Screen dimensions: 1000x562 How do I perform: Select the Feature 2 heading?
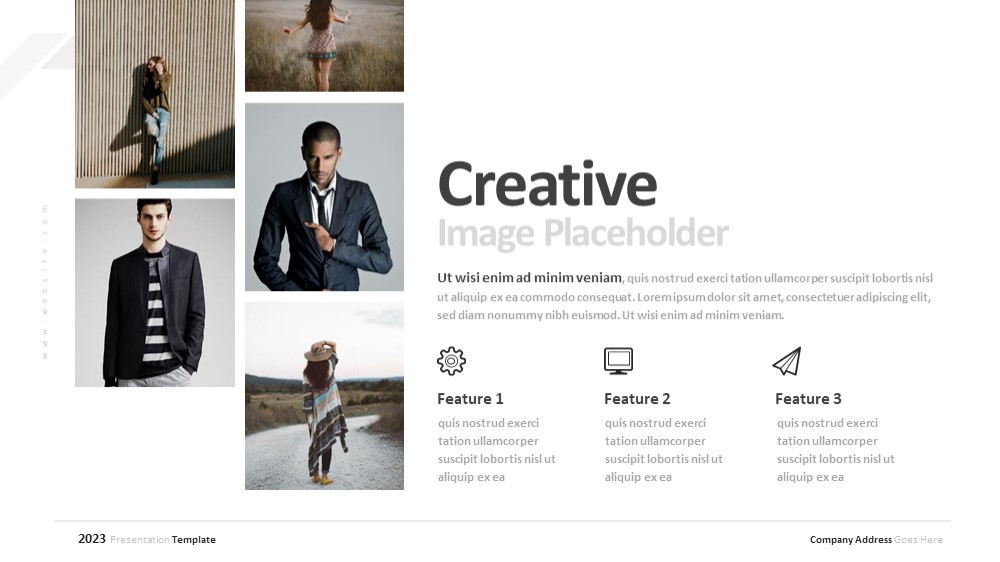click(x=637, y=399)
